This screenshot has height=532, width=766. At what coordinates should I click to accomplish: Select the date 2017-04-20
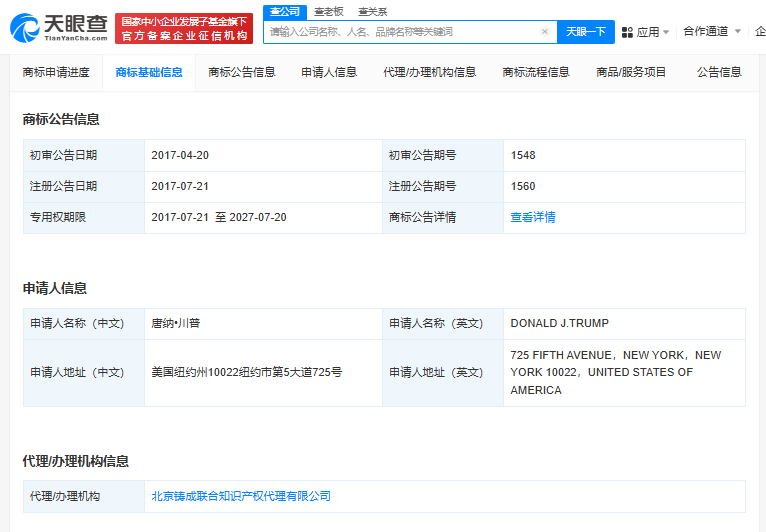pos(180,155)
